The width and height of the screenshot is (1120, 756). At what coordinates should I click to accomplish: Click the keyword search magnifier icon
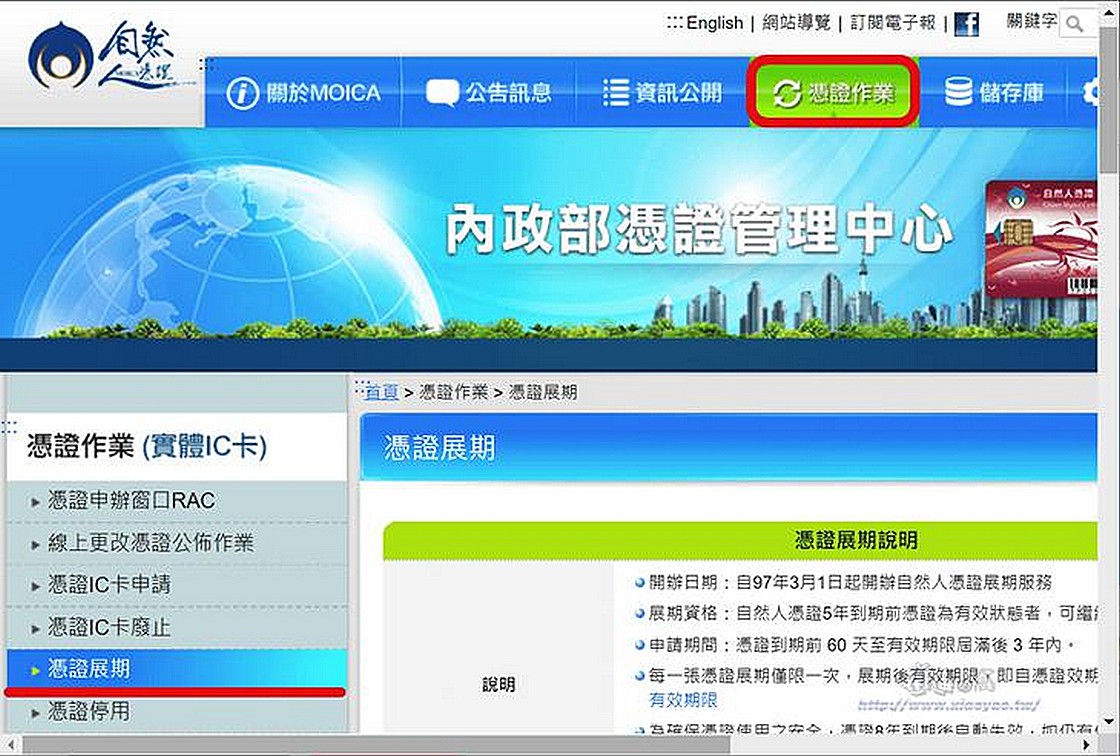pos(1074,24)
